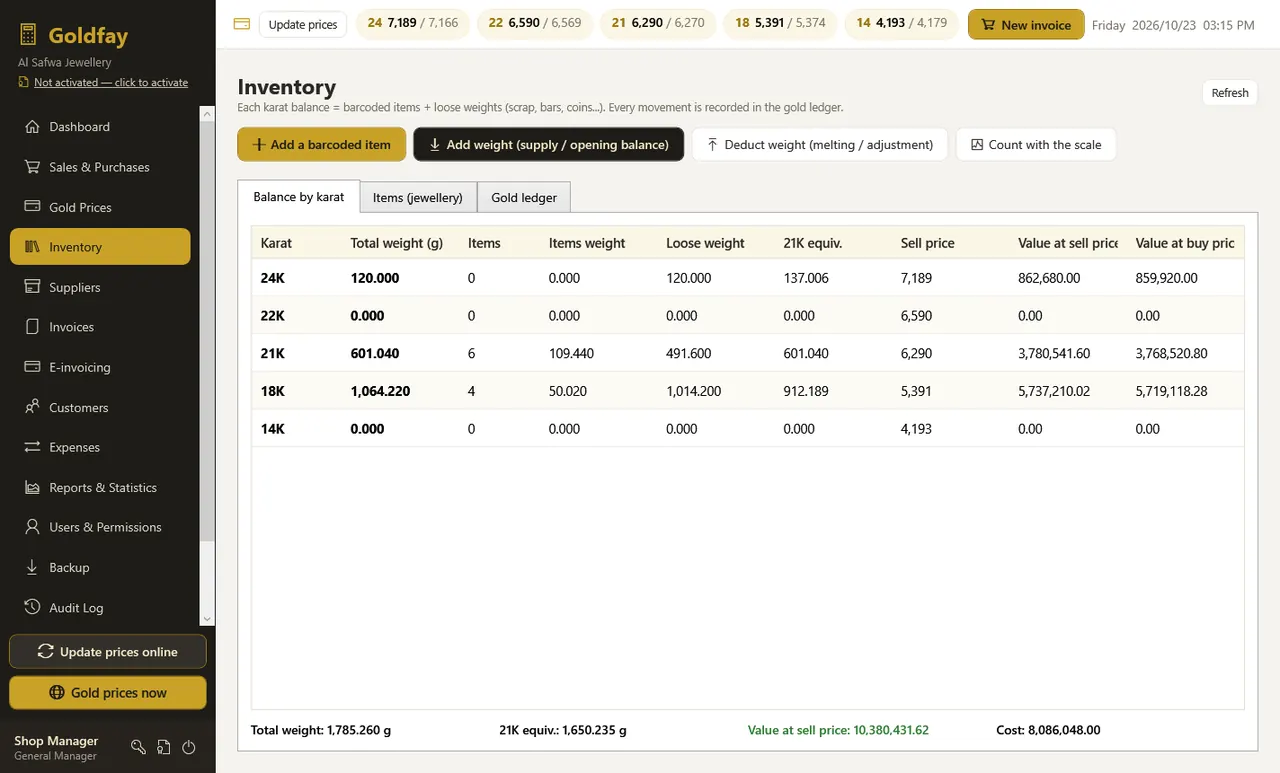Click the Sales & Purchases cart icon
The width and height of the screenshot is (1280, 773).
[31, 167]
